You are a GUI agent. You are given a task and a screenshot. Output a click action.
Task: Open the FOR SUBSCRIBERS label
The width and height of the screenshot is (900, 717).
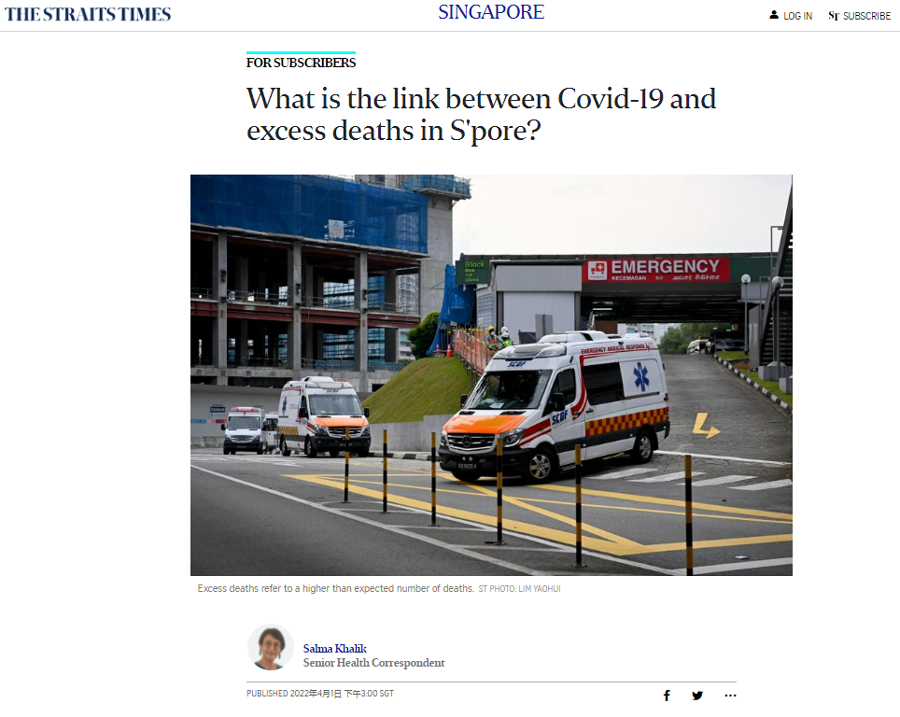point(301,63)
